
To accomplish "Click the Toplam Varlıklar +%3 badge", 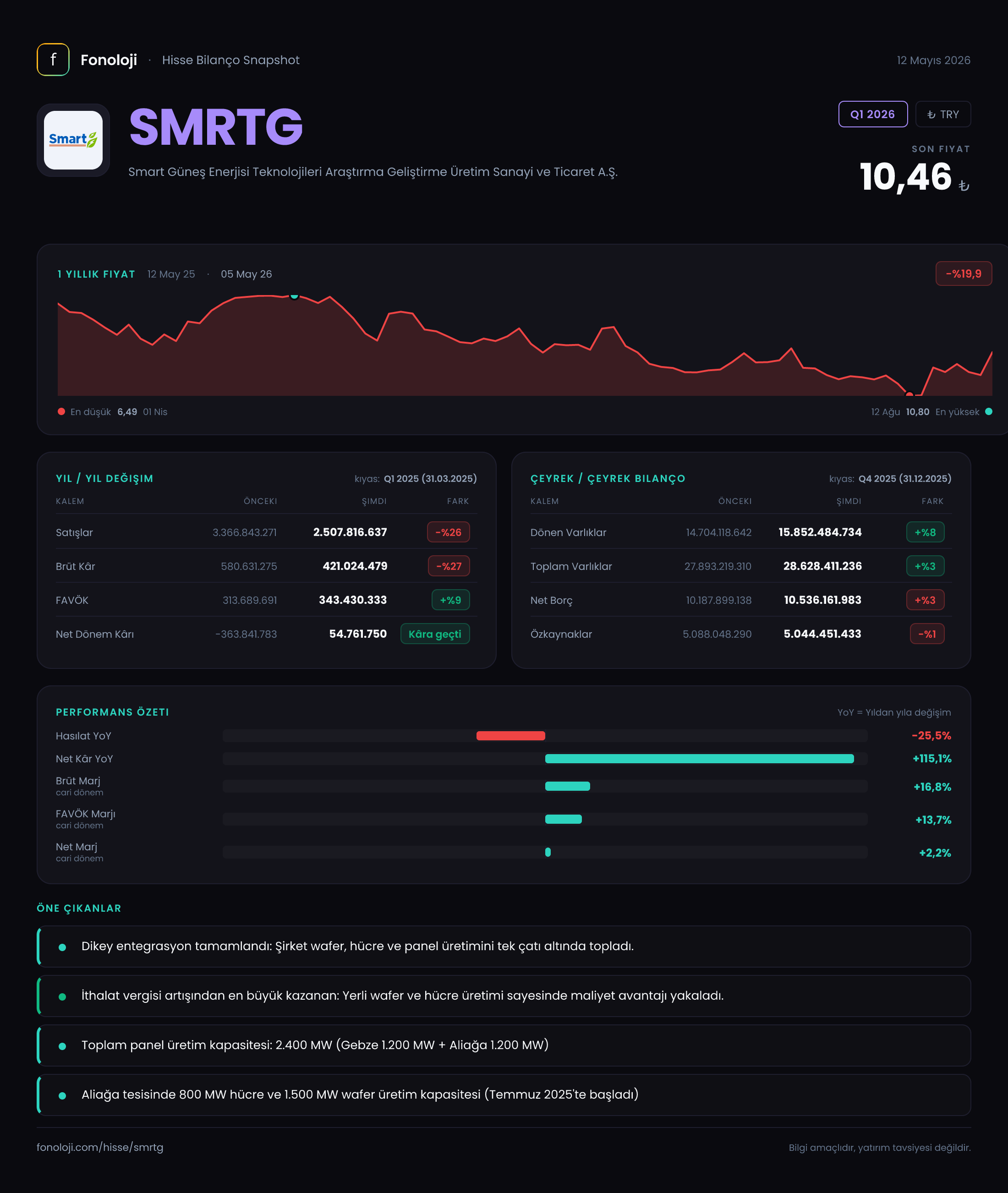I will pyautogui.click(x=925, y=566).
